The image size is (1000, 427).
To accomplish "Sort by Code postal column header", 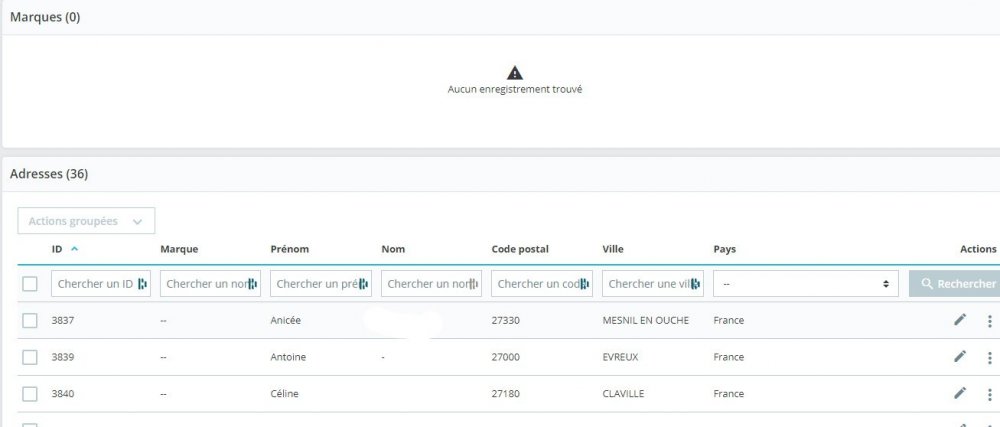I will click(520, 249).
